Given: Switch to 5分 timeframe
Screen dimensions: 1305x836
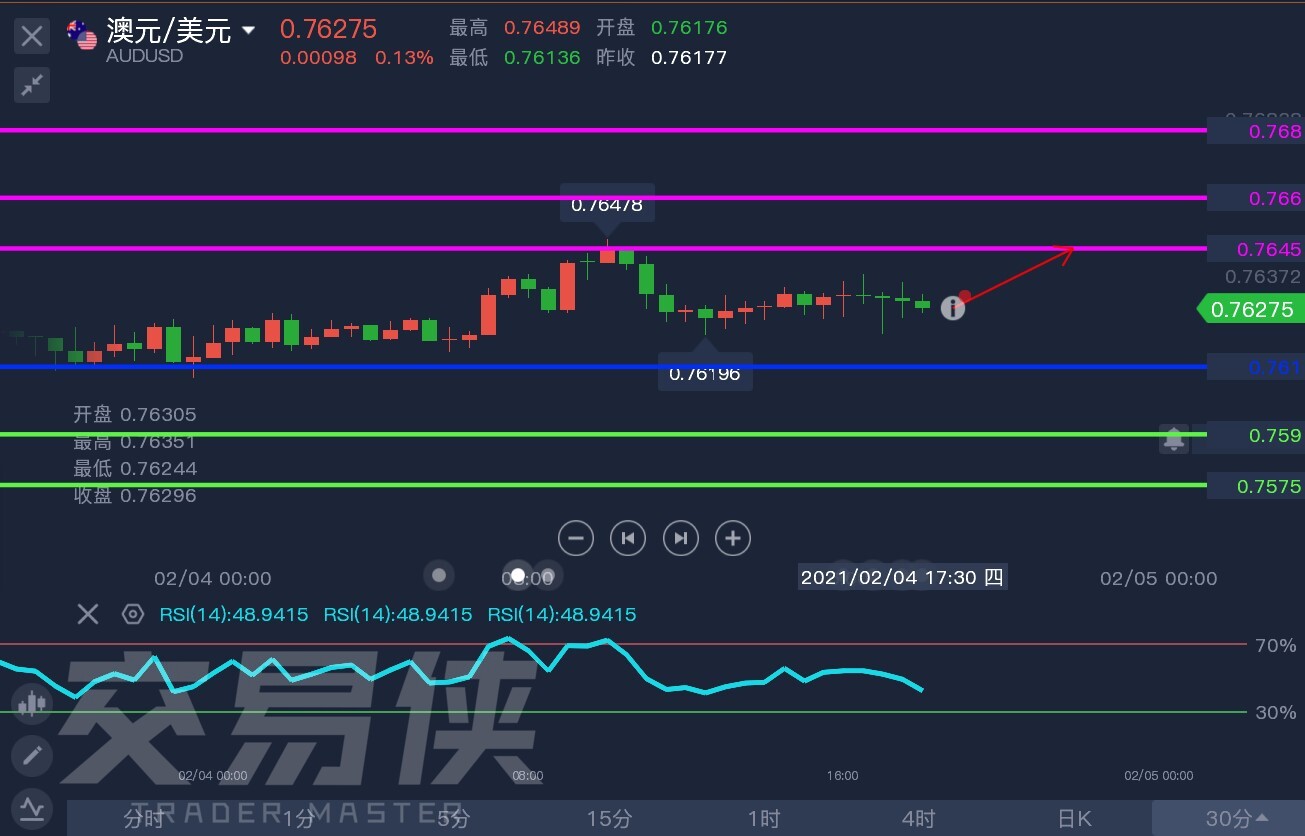Looking at the screenshot, I should point(453,819).
